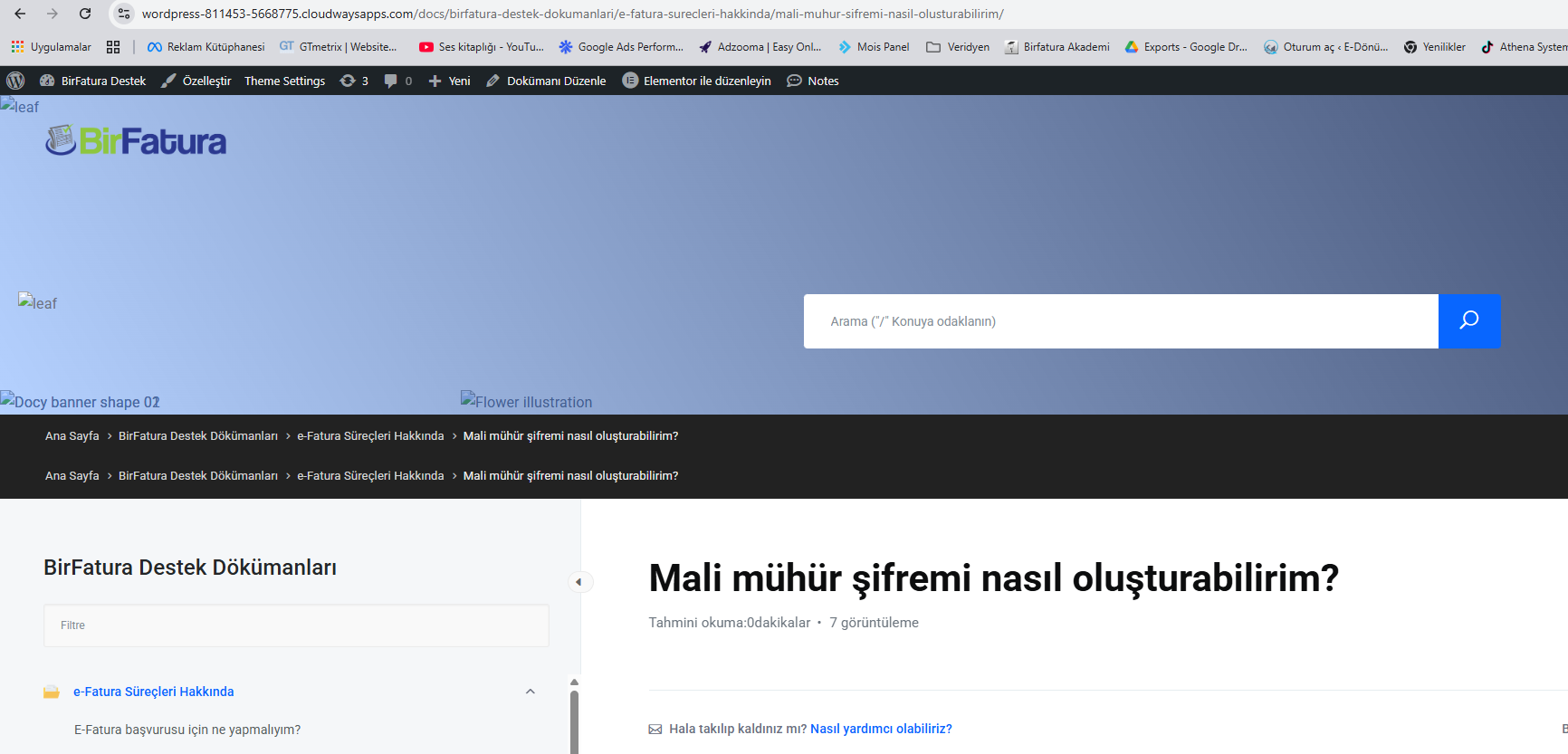
Task: Open the Yeni new content menu
Action: 449,81
